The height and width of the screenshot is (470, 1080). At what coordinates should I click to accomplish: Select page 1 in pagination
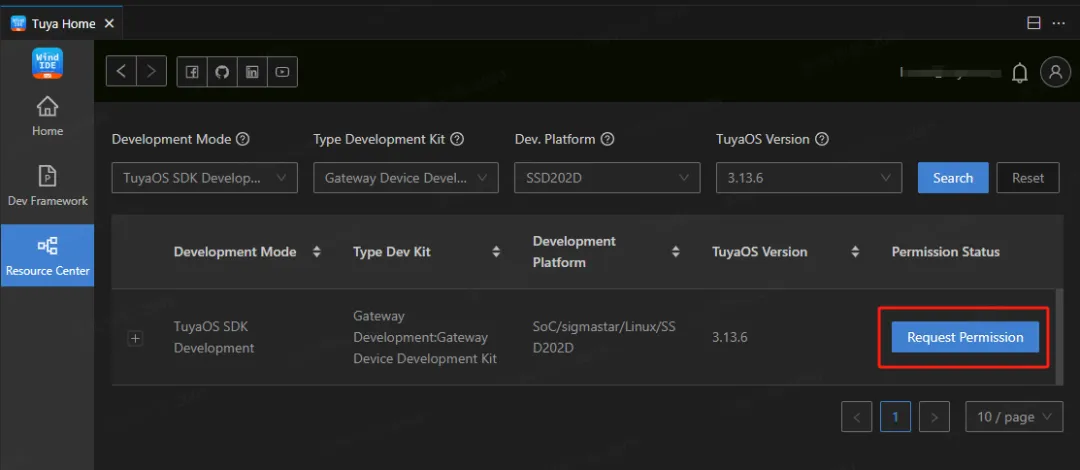coord(895,417)
